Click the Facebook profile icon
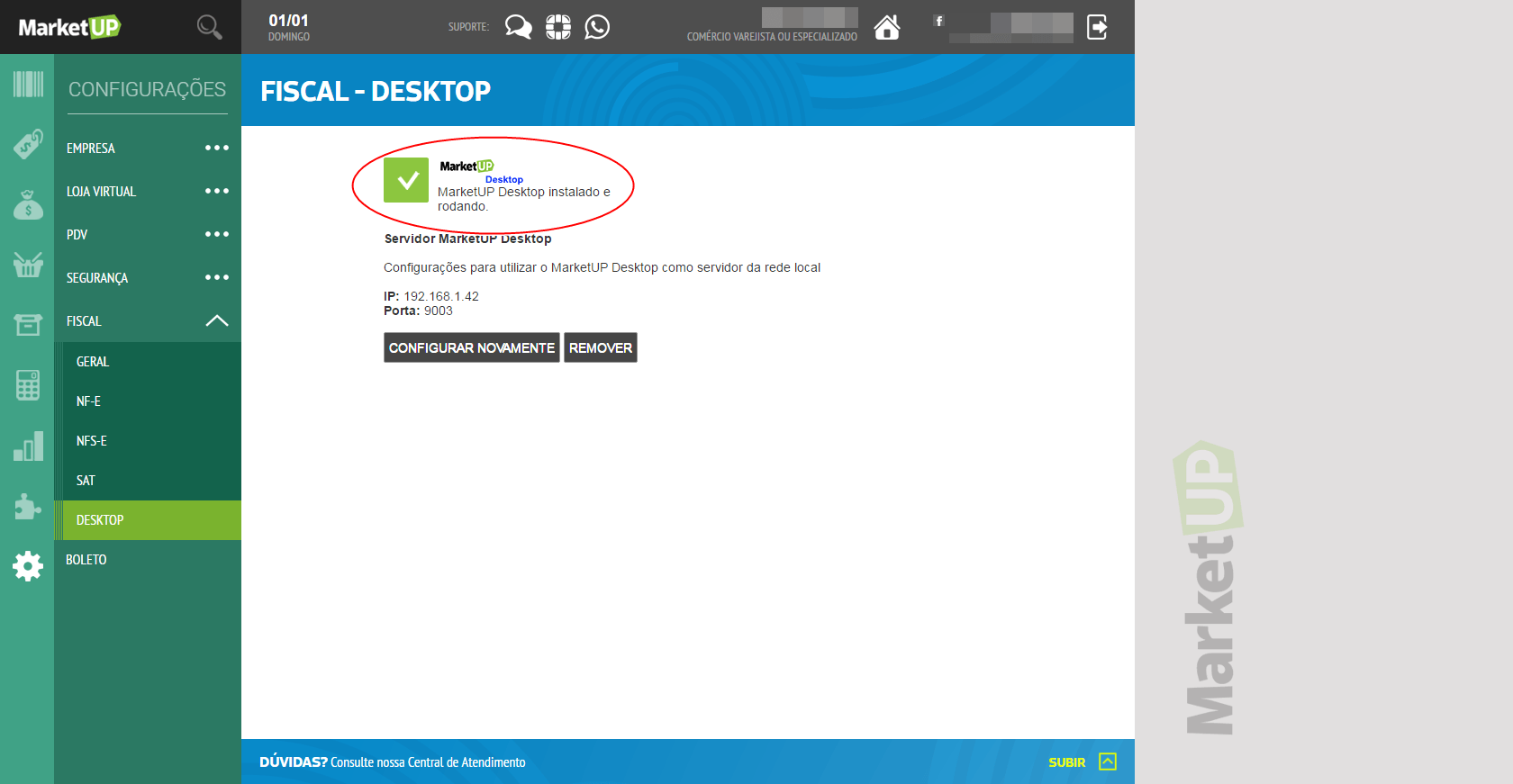This screenshot has width=1513, height=784. pos(939,21)
